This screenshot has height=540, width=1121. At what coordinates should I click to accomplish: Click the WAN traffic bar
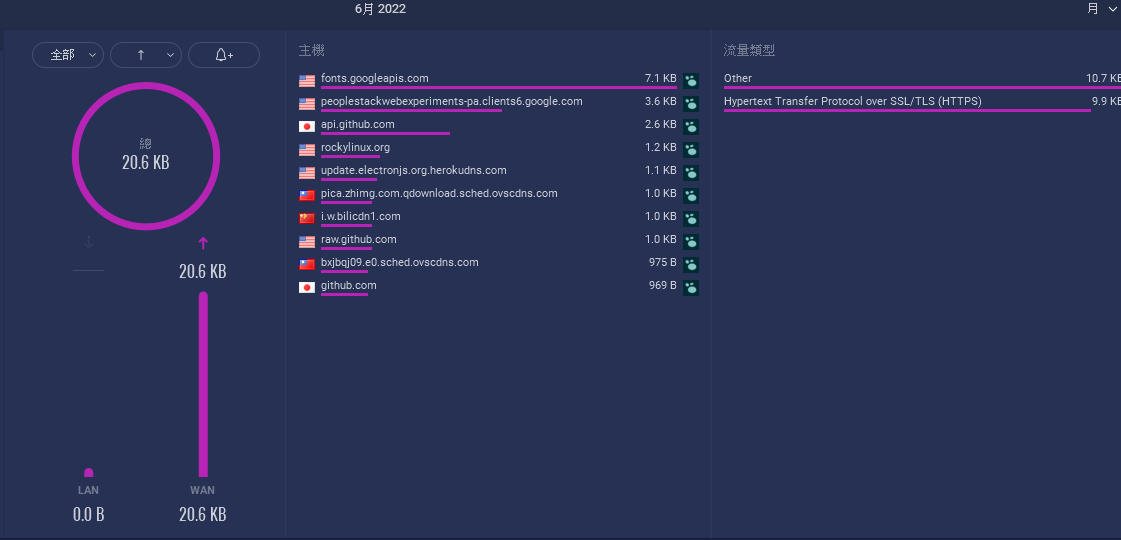[203, 384]
